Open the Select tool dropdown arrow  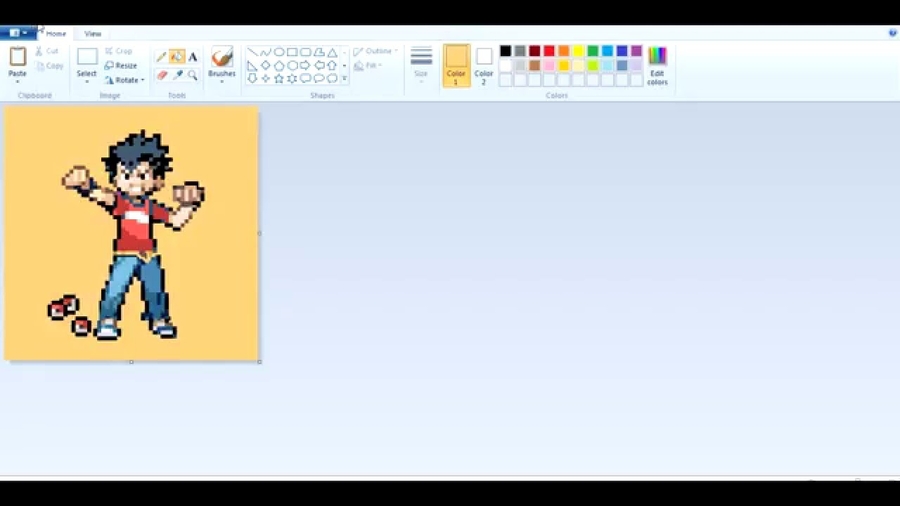click(87, 82)
